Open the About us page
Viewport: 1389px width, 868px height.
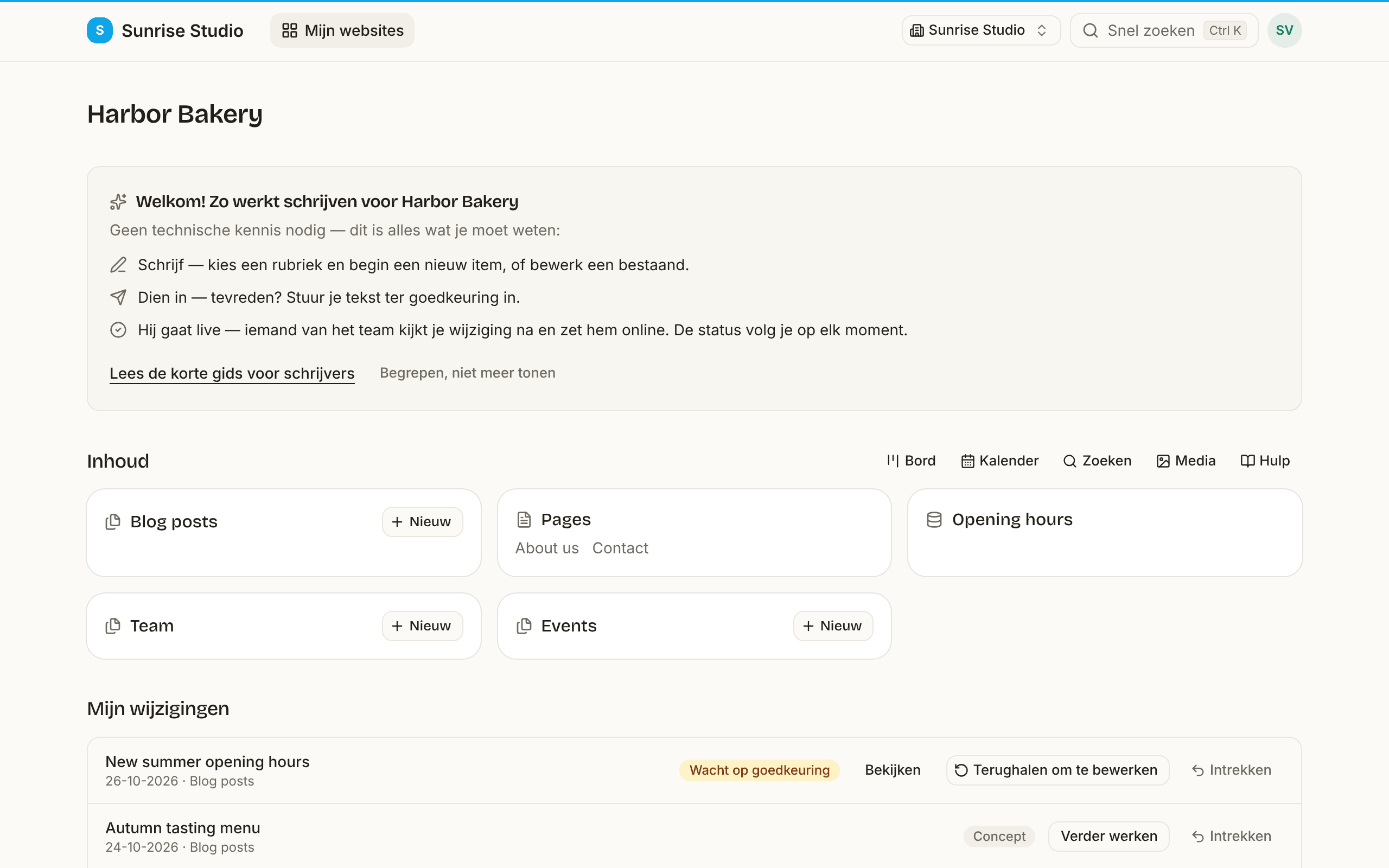[x=547, y=548]
